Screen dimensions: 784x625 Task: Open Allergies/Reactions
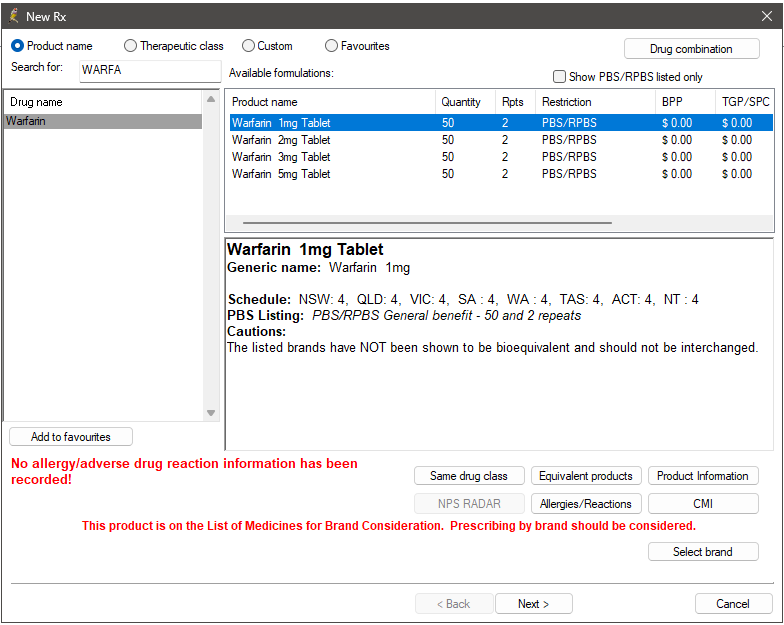click(586, 504)
